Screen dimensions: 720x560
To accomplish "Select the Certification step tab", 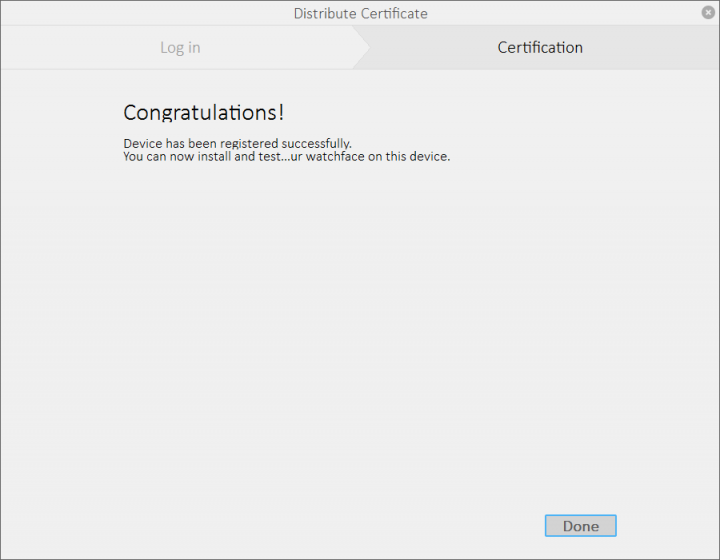I will (540, 48).
